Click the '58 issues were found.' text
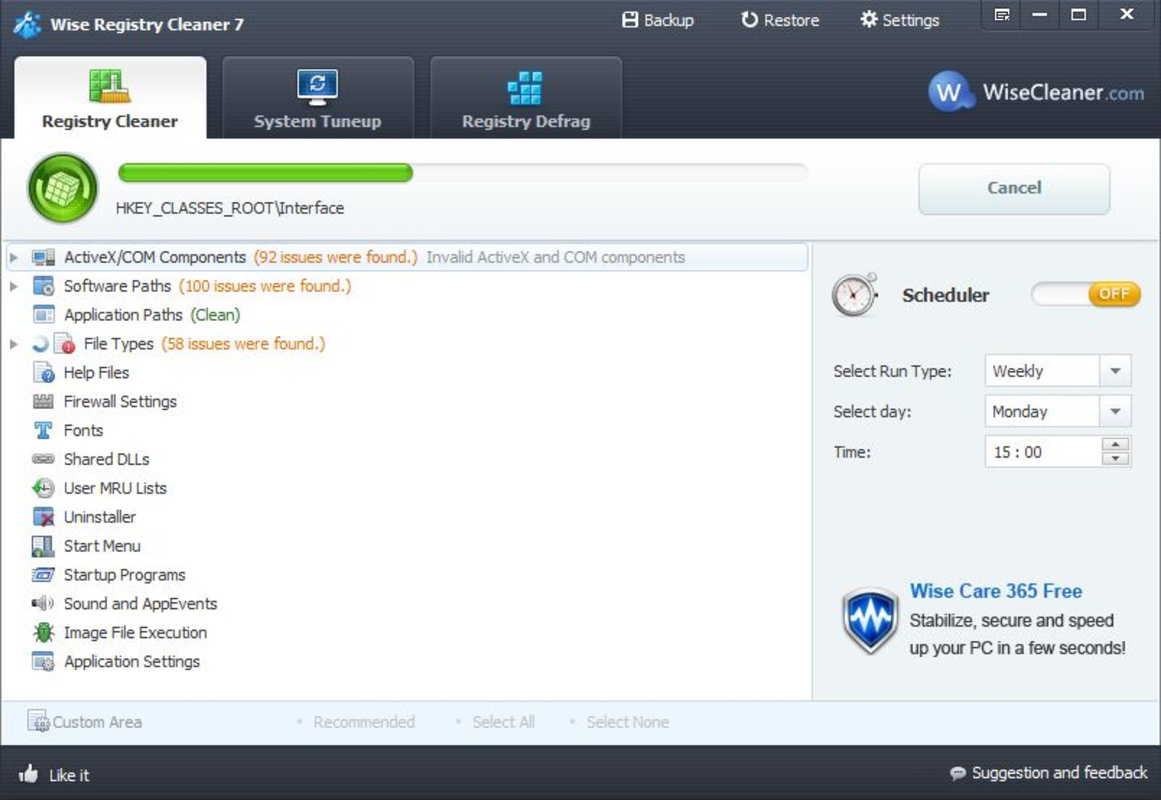The image size is (1161, 800). coord(243,344)
